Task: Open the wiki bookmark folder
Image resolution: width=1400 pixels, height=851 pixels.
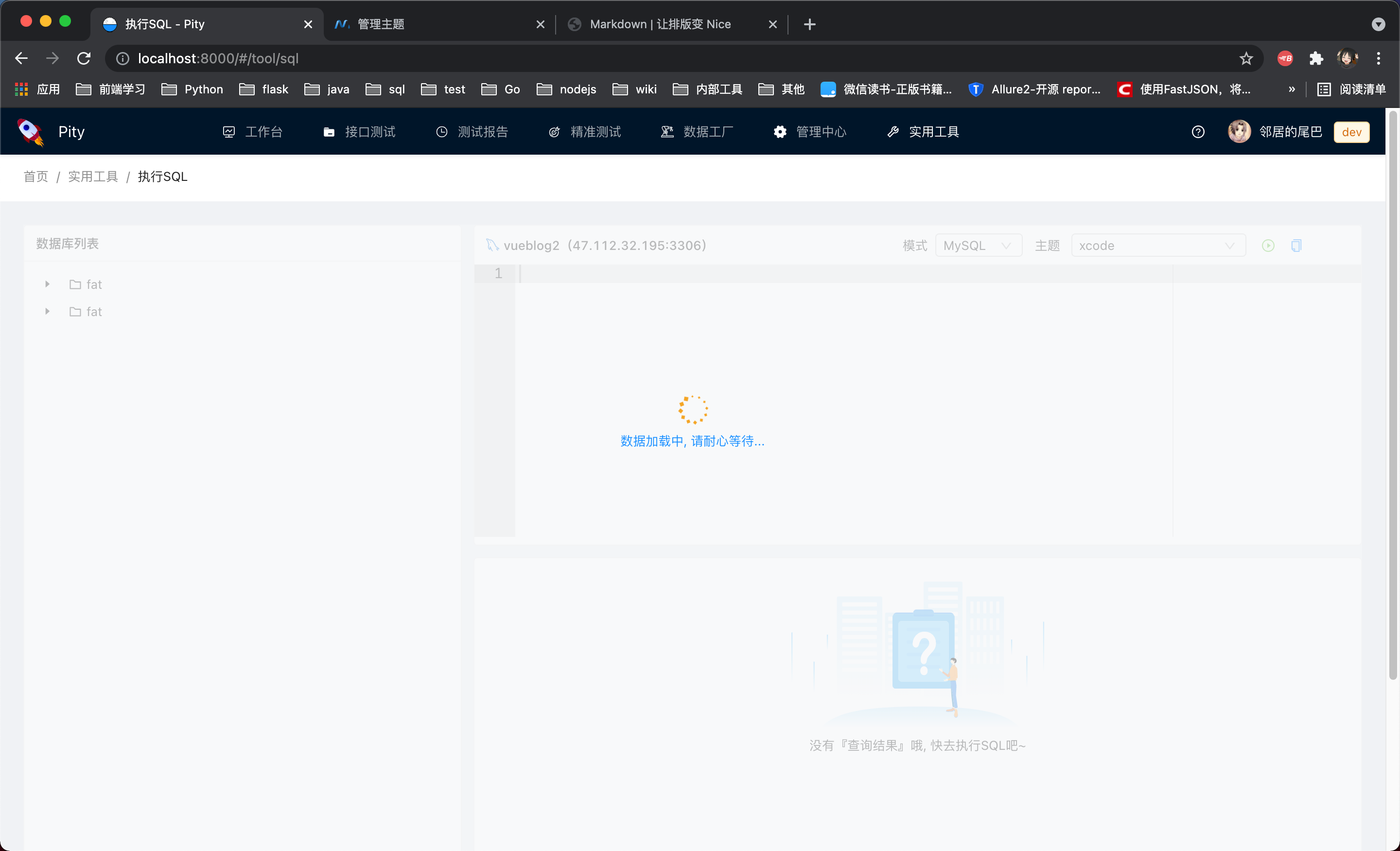Action: coord(635,89)
